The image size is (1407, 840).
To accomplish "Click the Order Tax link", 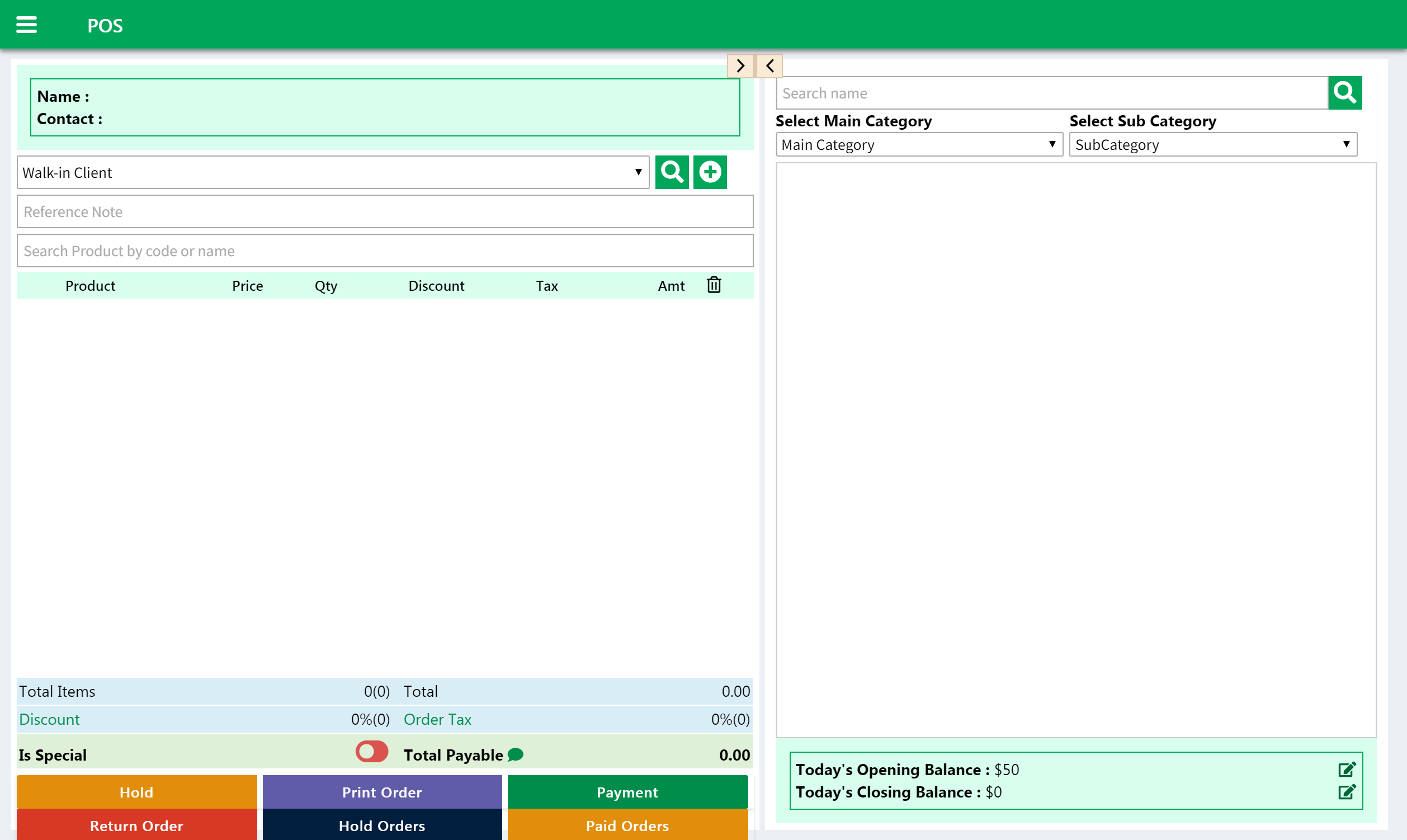I will pyautogui.click(x=437, y=719).
